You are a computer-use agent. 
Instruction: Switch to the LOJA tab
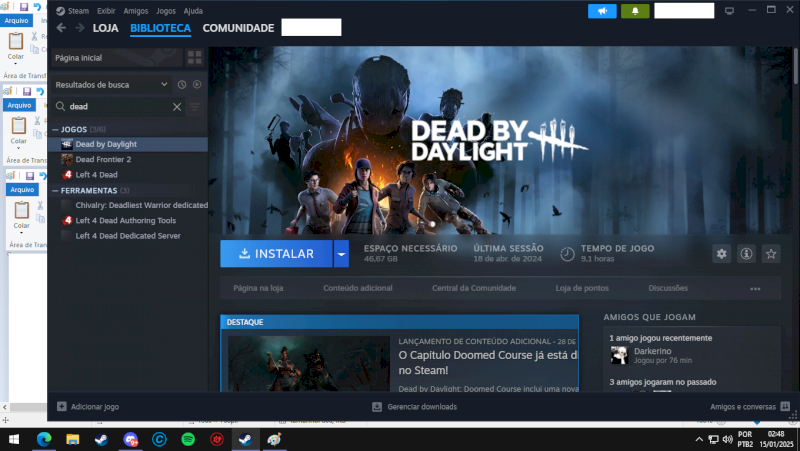(x=105, y=28)
